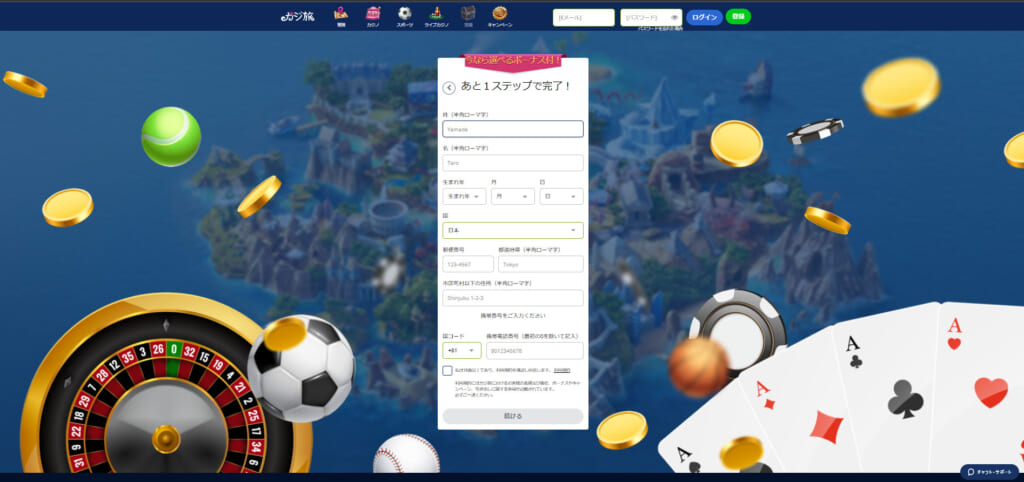
Task: Open the +81 country code dropdown
Action: pyautogui.click(x=462, y=351)
